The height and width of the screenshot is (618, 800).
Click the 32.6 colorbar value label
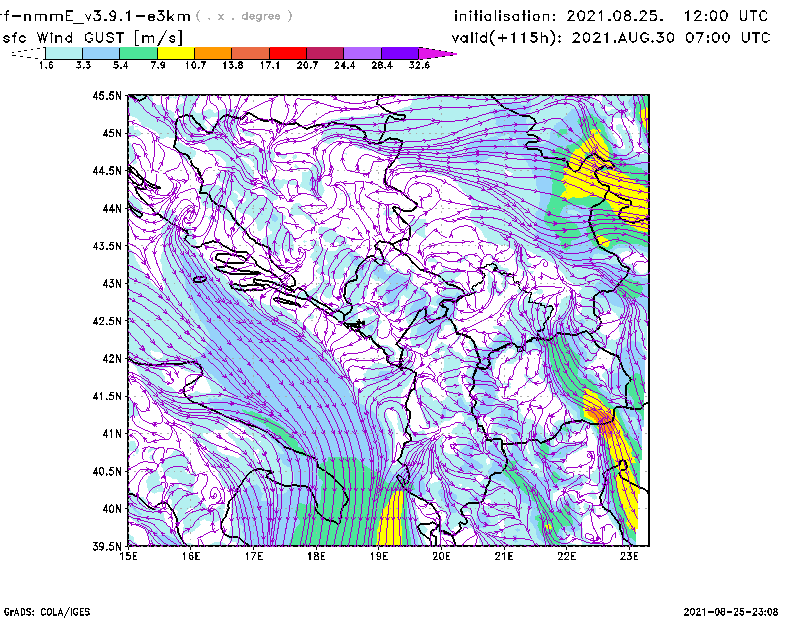pos(419,65)
